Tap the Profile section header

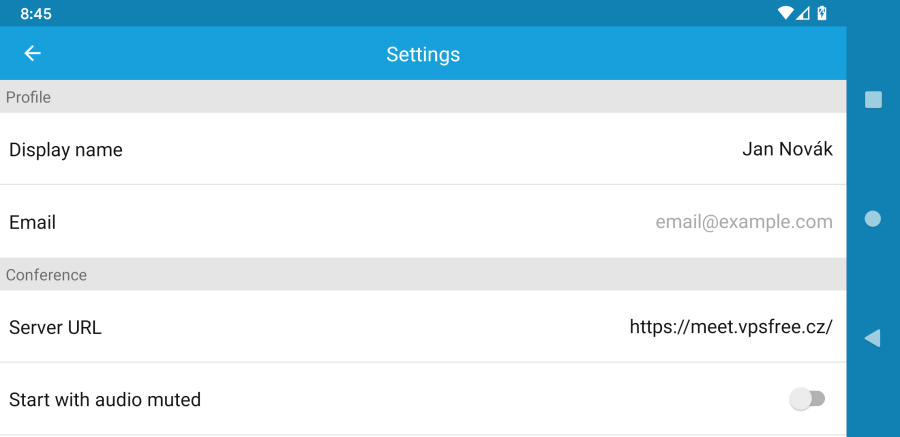tap(423, 96)
